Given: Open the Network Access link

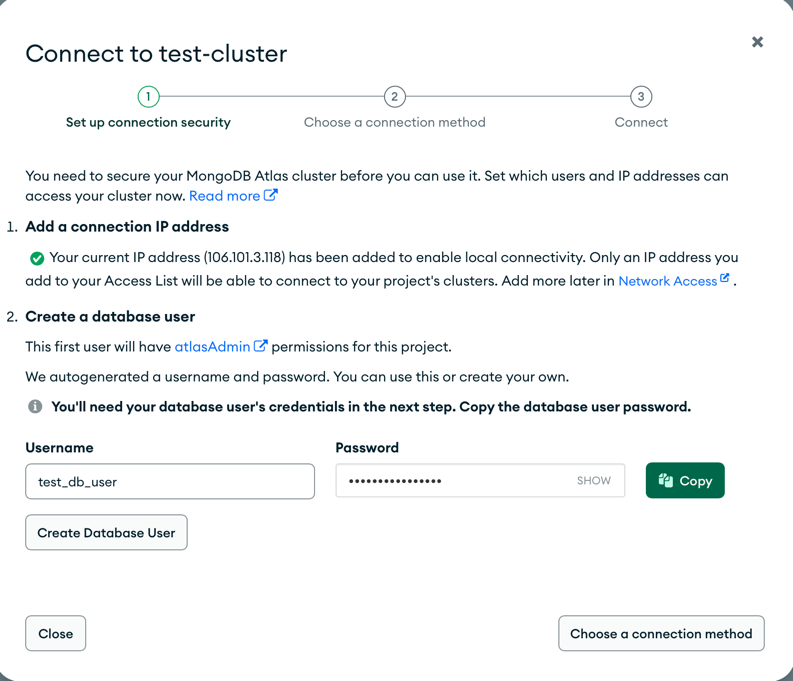Looking at the screenshot, I should click(x=668, y=281).
